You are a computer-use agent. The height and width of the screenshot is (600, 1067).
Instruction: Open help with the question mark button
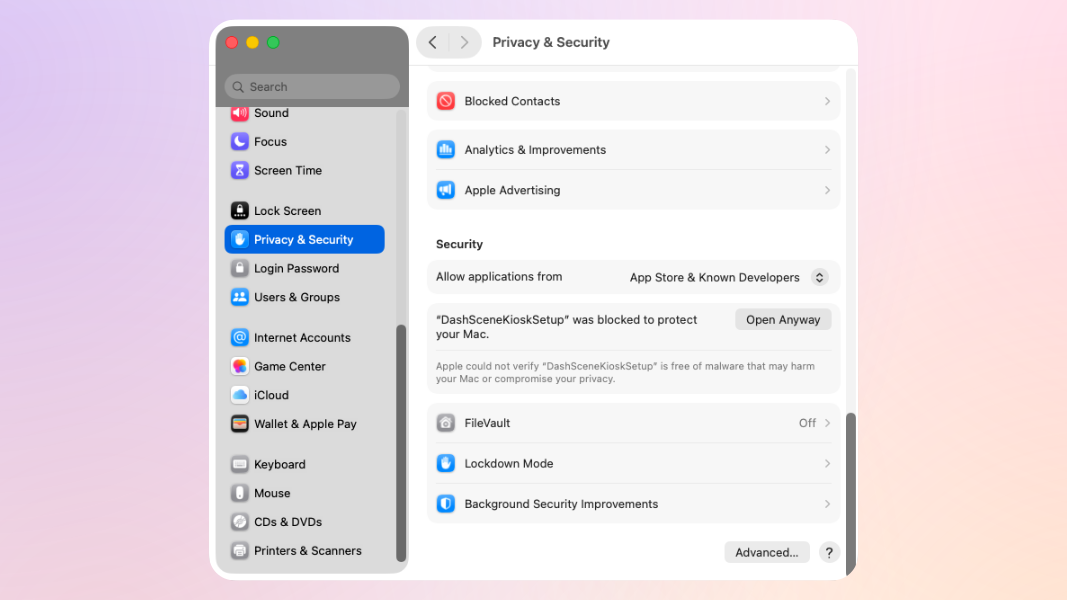click(829, 552)
